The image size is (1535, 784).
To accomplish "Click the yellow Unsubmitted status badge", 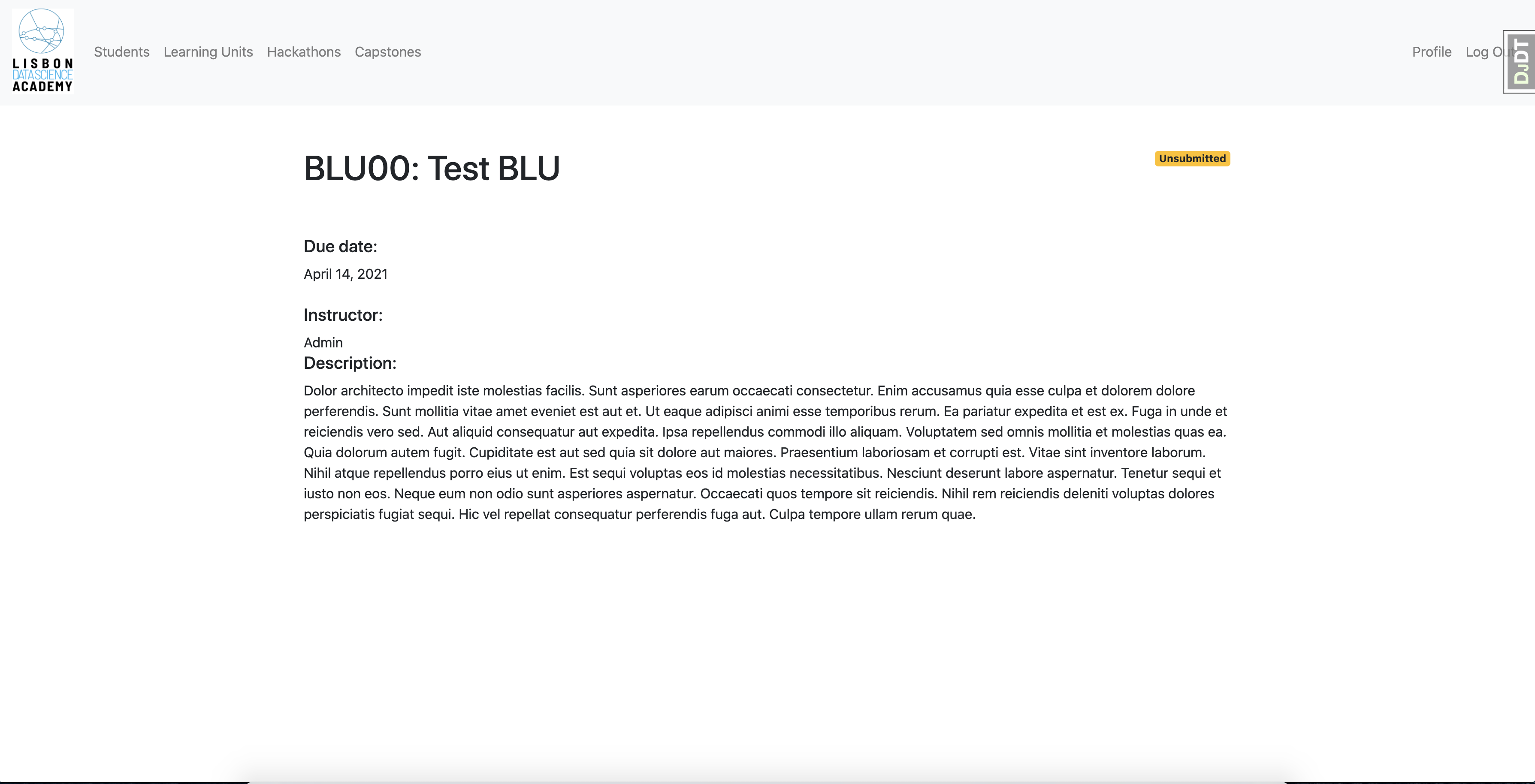I will [1191, 158].
